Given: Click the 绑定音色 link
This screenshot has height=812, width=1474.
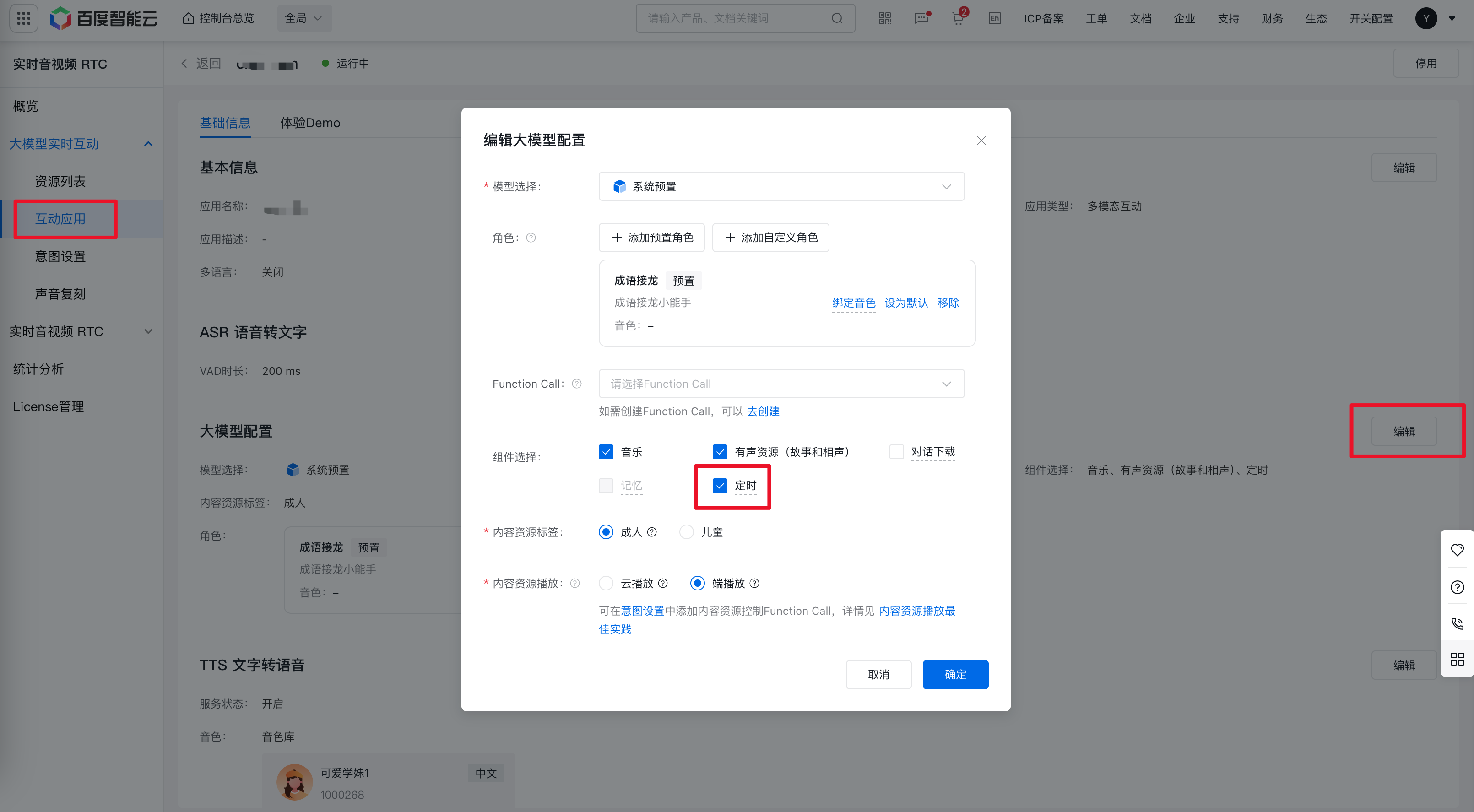Looking at the screenshot, I should [853, 303].
